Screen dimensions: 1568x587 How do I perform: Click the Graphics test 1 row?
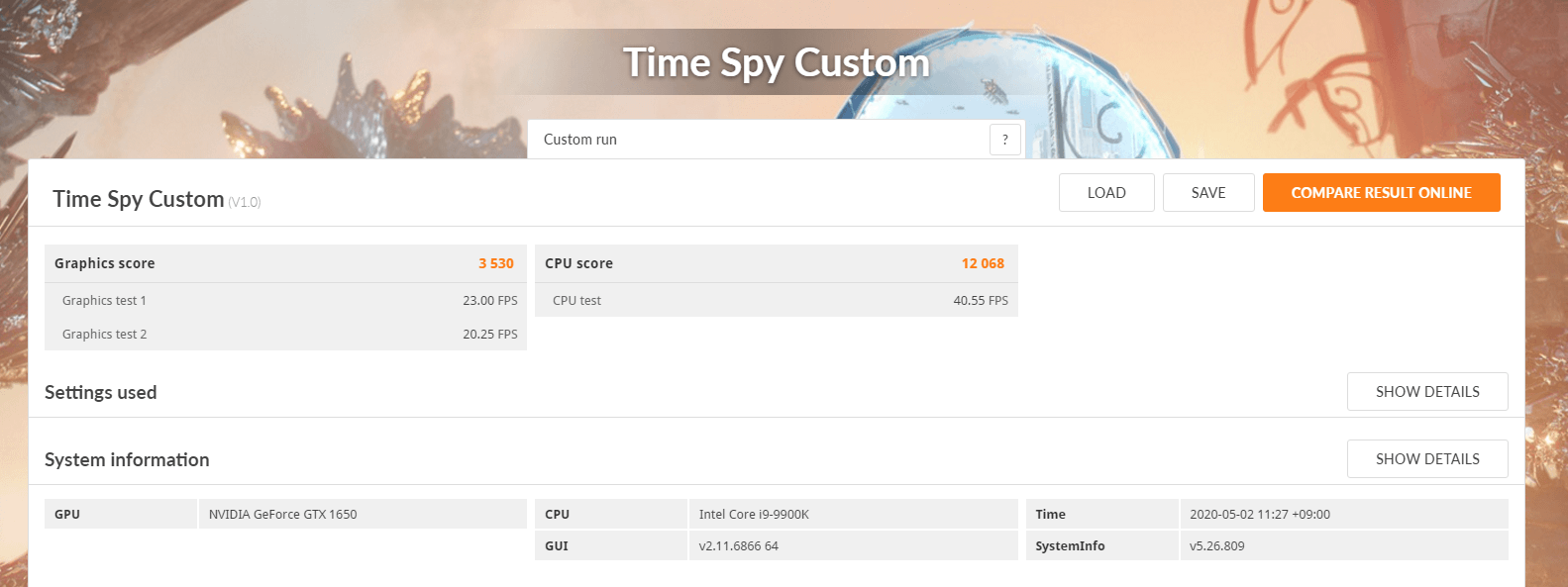pyautogui.click(x=285, y=300)
